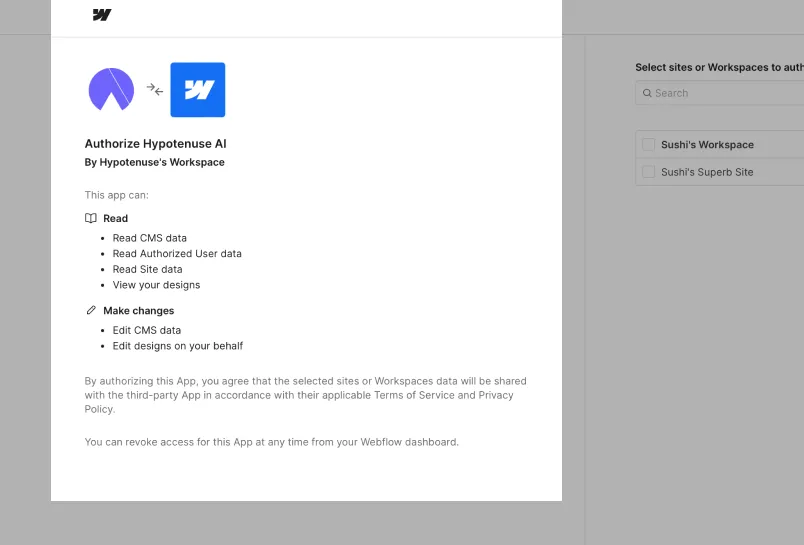This screenshot has width=804, height=545.
Task: Click the "Sushi's Workspace" label
Action: (x=707, y=145)
